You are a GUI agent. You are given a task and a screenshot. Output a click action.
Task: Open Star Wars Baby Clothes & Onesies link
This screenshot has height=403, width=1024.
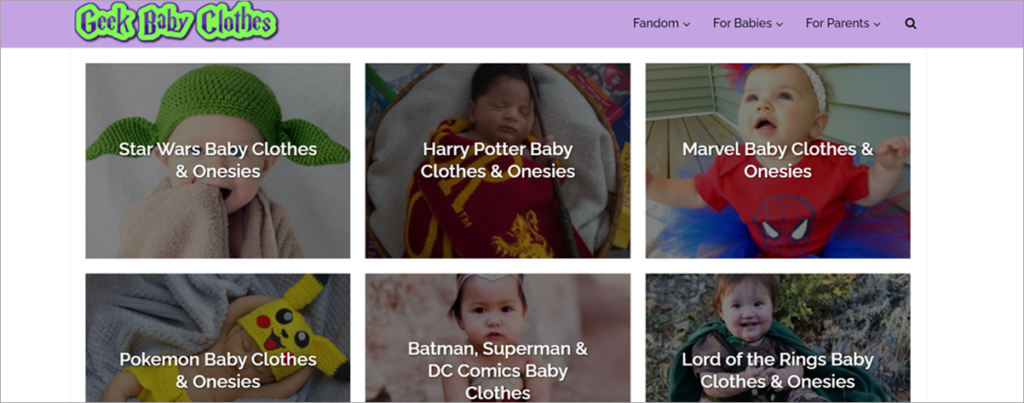[x=217, y=160]
